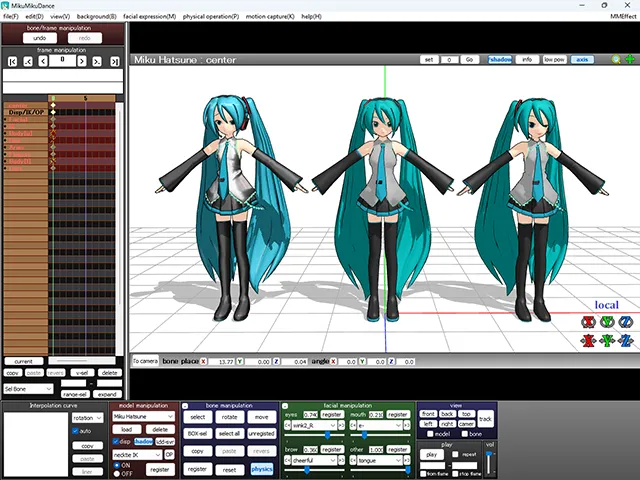Viewport: 640px width, 480px height.
Task: Open the tongue other-morph dropdown
Action: click(380, 460)
